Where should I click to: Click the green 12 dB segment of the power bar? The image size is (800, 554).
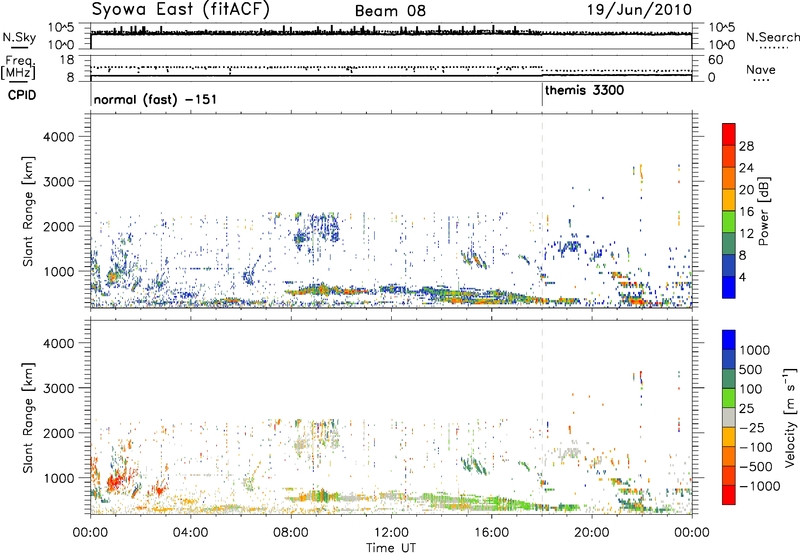(729, 222)
